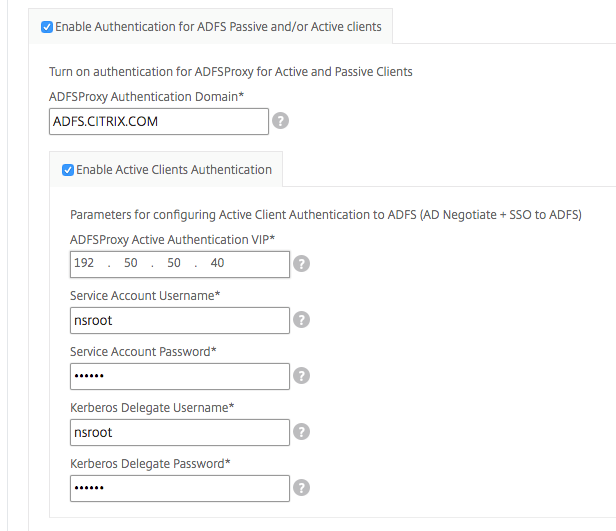The image size is (616, 531).
Task: Select the 192 octet of the VIP
Action: point(84,263)
